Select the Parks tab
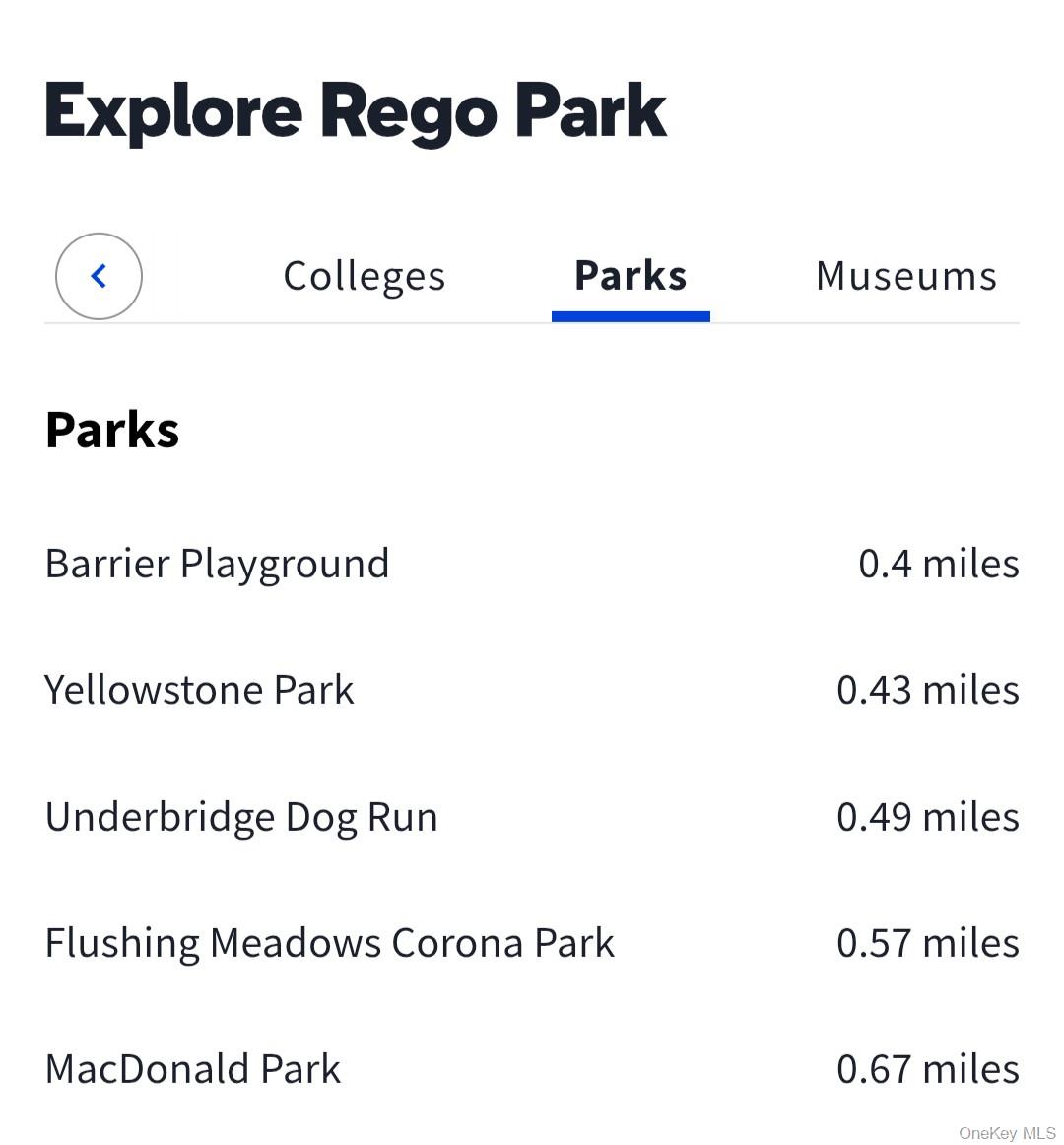The width and height of the screenshot is (1064, 1145). tap(631, 275)
